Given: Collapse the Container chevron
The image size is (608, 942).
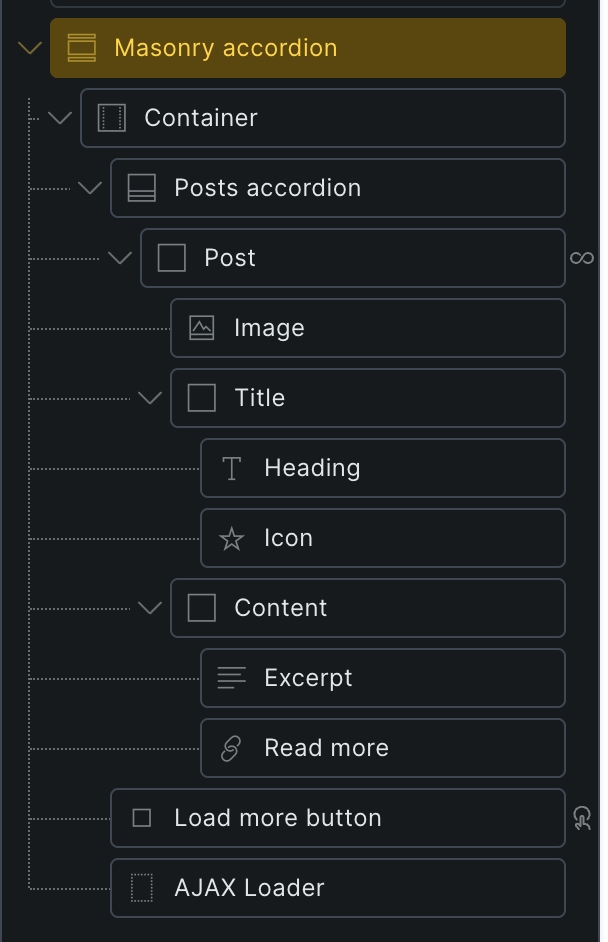Looking at the screenshot, I should point(60,118).
